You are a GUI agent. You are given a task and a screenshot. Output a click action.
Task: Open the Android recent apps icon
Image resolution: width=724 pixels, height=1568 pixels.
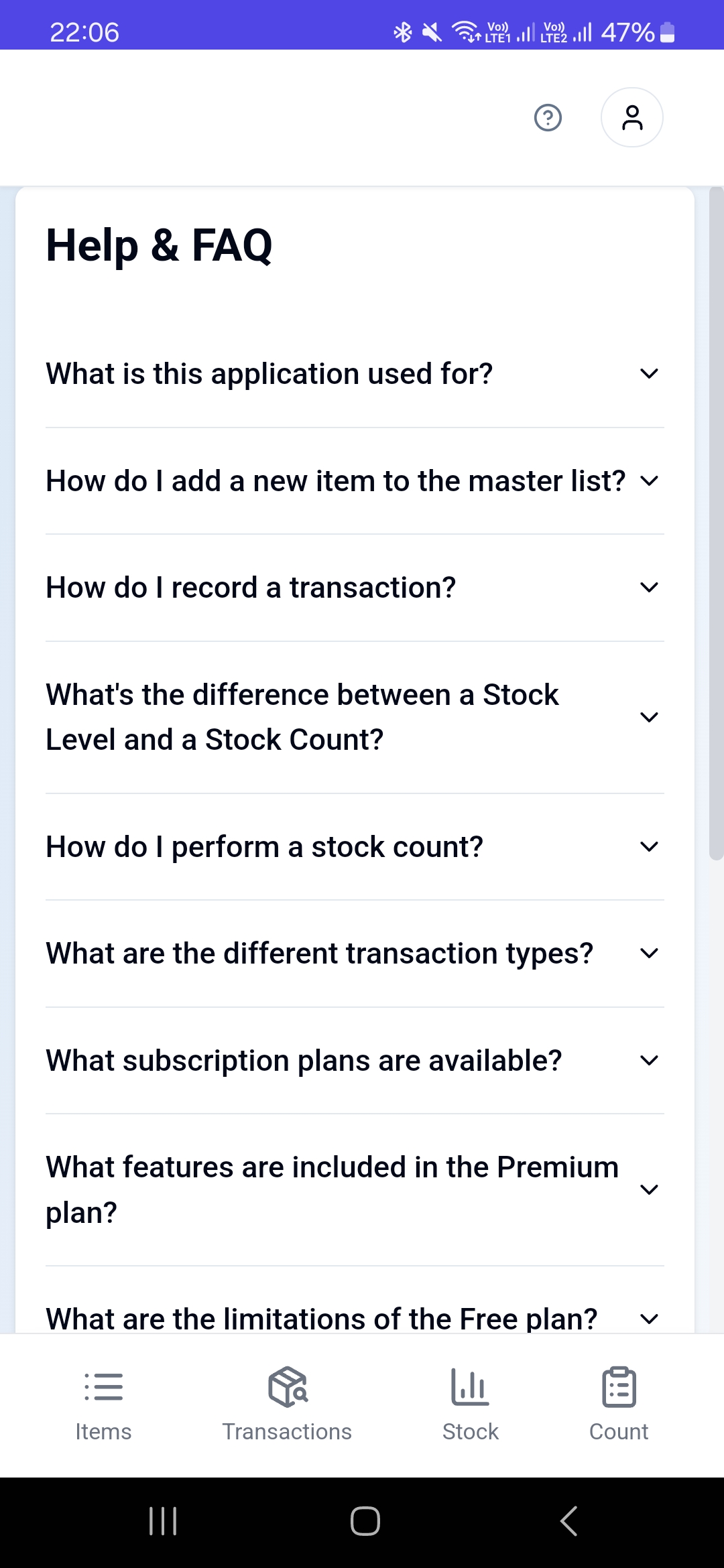163,1520
